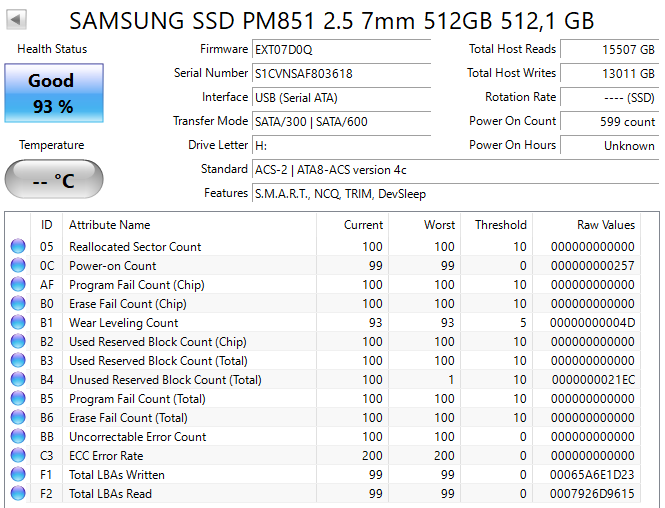This screenshot has width=665, height=508.
Task: Click the Drive Letter field H:
Action: pos(341,146)
